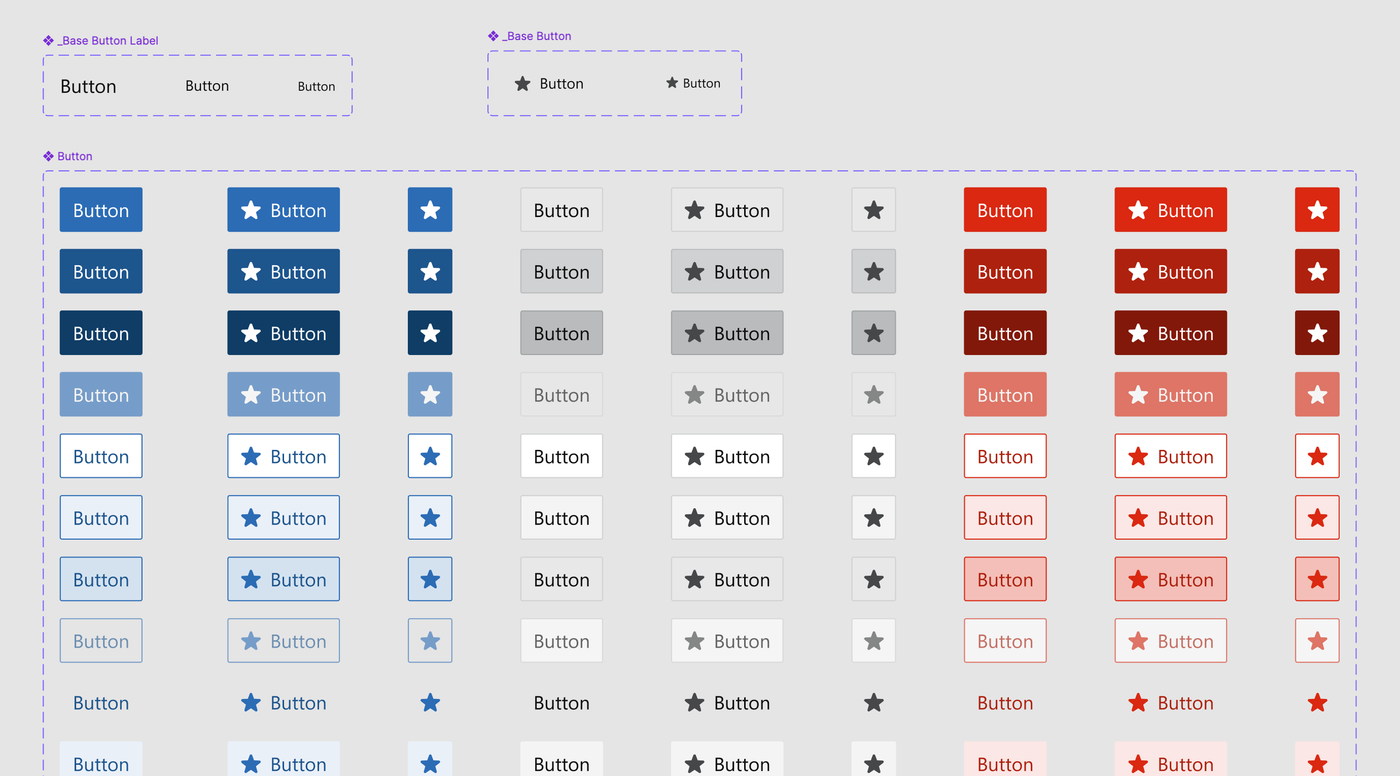1400x776 pixels.
Task: Select the red-outlined star-only button in row six
Action: [1317, 518]
